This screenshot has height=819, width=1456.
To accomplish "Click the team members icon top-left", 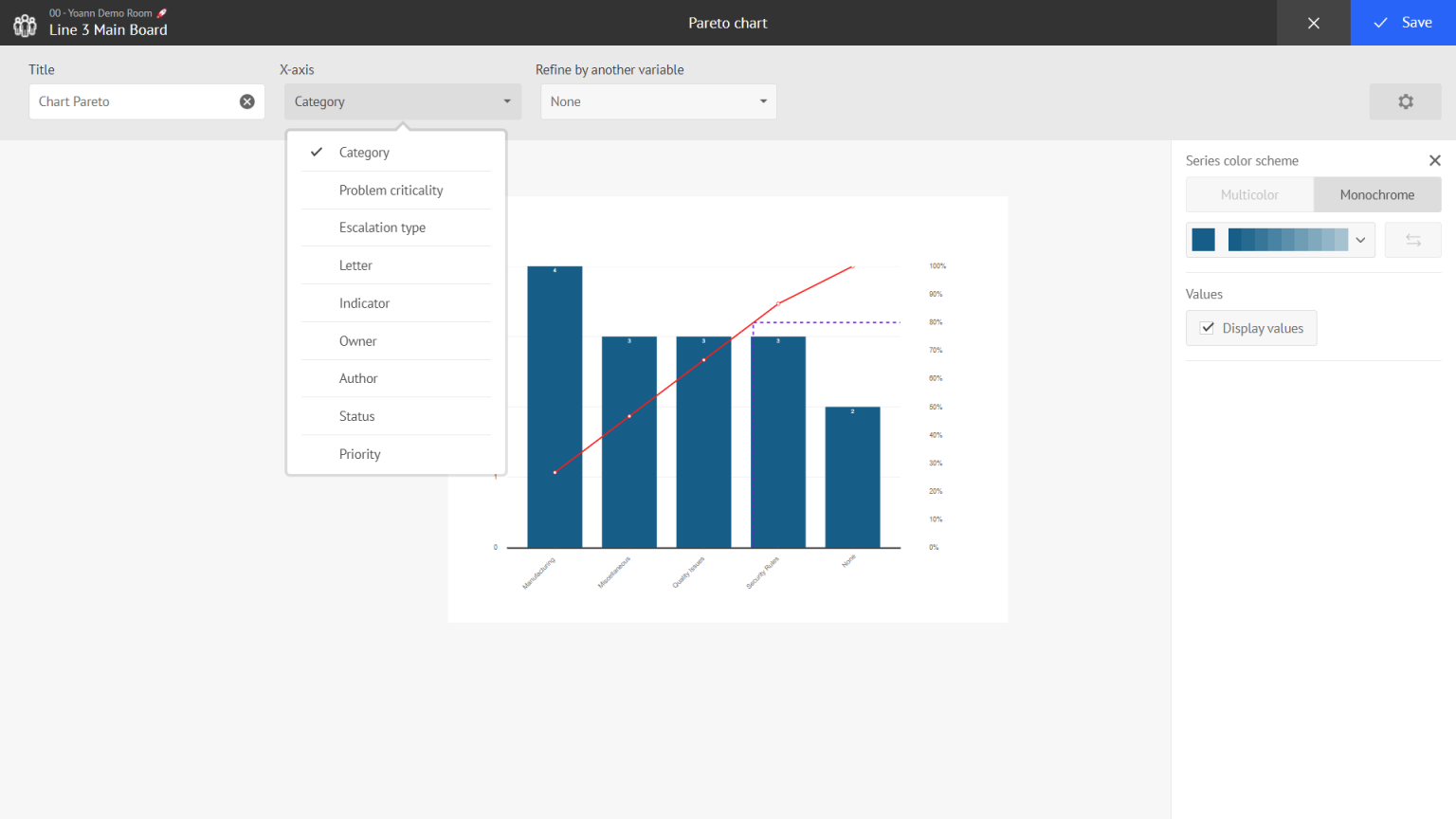I will 25,23.
